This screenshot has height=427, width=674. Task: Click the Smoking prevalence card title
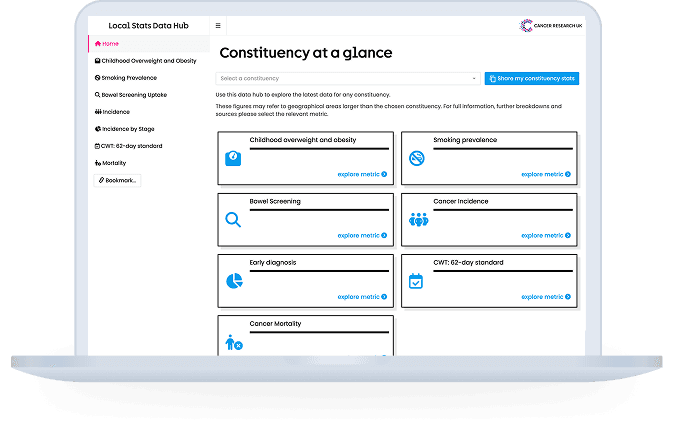pyautogui.click(x=465, y=140)
